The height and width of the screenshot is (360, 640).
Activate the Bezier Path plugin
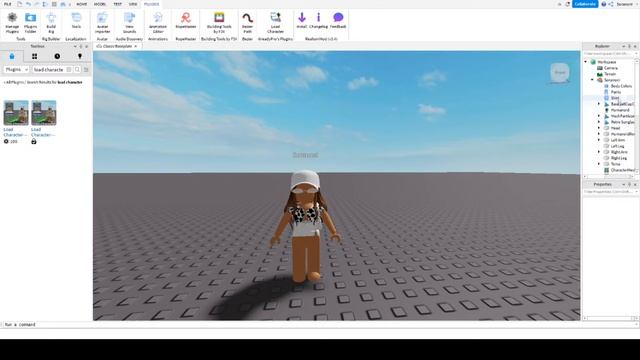click(x=247, y=23)
